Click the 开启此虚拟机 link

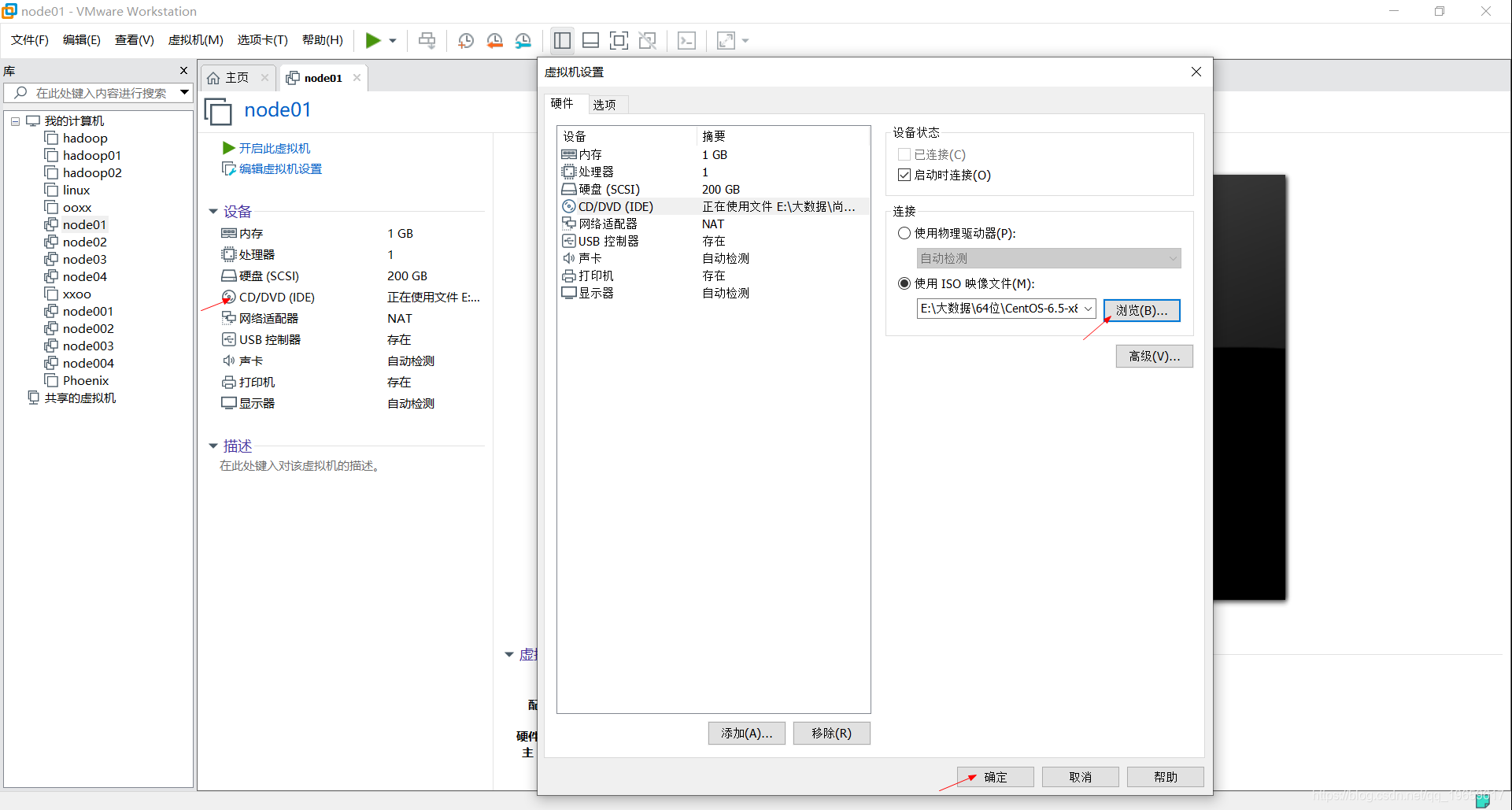275,148
